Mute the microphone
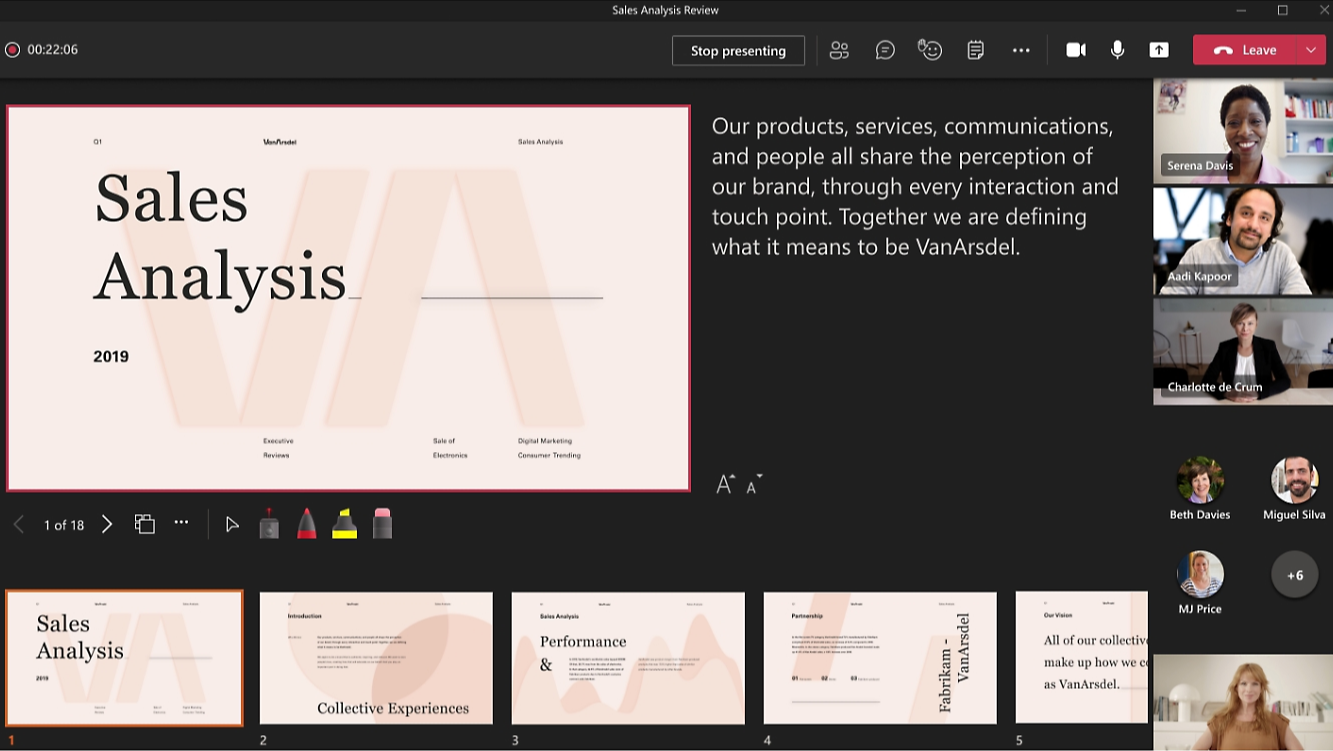 point(1117,50)
